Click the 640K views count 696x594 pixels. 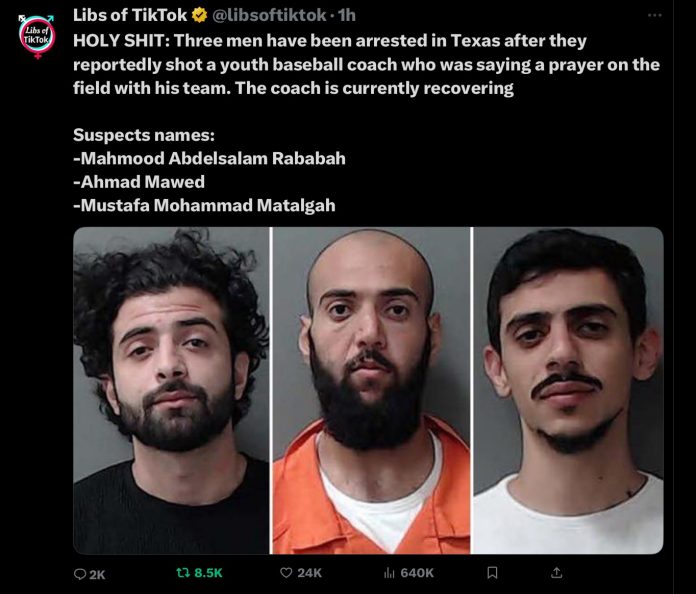click(417, 573)
